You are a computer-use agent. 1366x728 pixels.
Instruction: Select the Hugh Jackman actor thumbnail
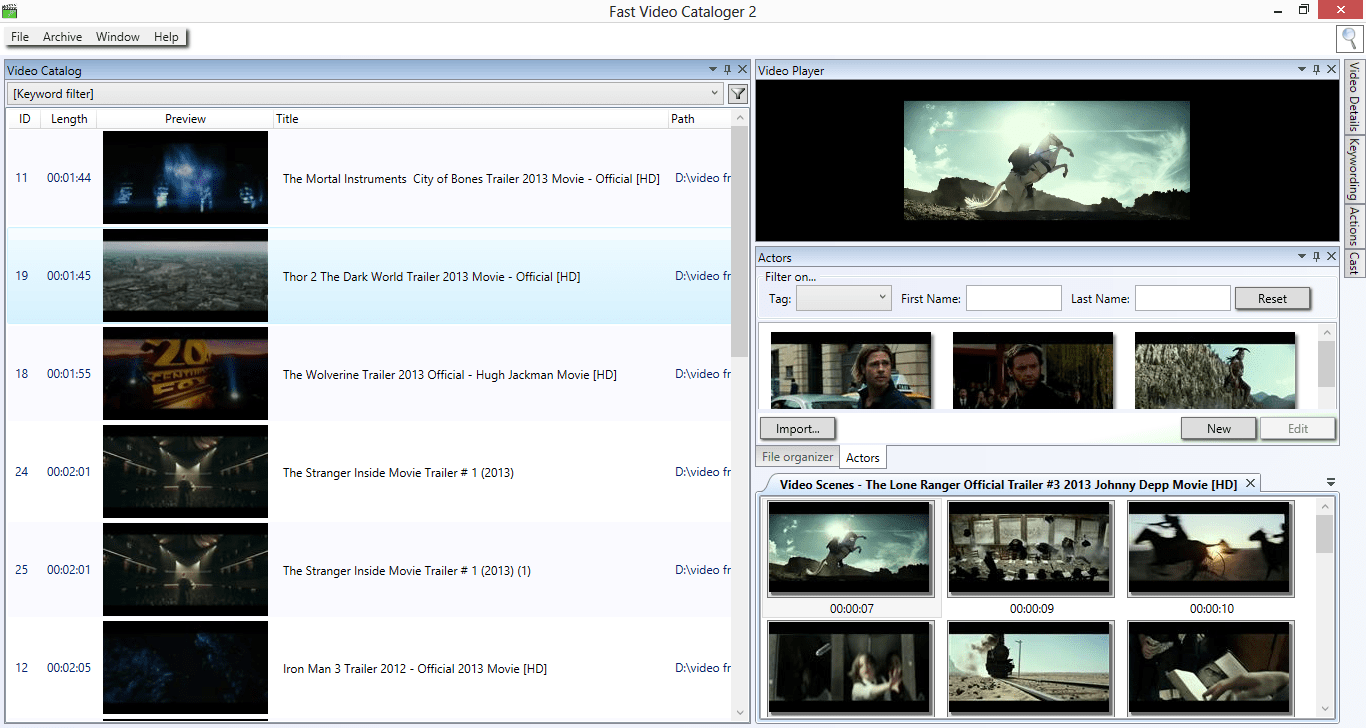pyautogui.click(x=1033, y=370)
